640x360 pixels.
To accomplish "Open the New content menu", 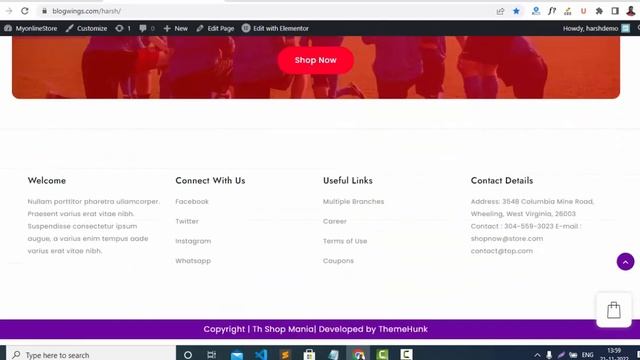I will click(x=176, y=28).
